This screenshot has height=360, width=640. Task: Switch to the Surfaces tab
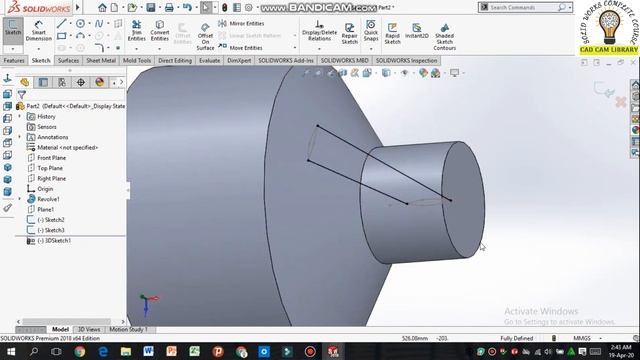[x=68, y=60]
